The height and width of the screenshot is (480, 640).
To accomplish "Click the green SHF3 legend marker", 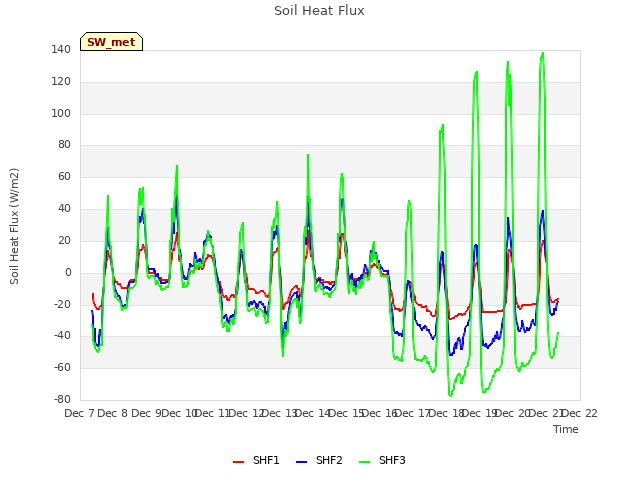I will tap(364, 462).
